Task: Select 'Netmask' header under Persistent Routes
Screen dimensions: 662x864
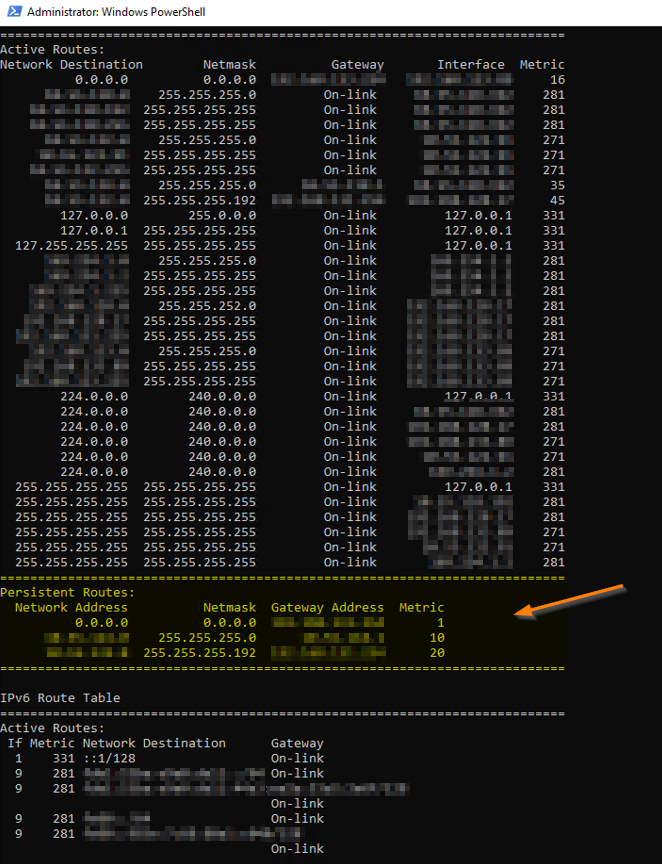Action: point(229,607)
